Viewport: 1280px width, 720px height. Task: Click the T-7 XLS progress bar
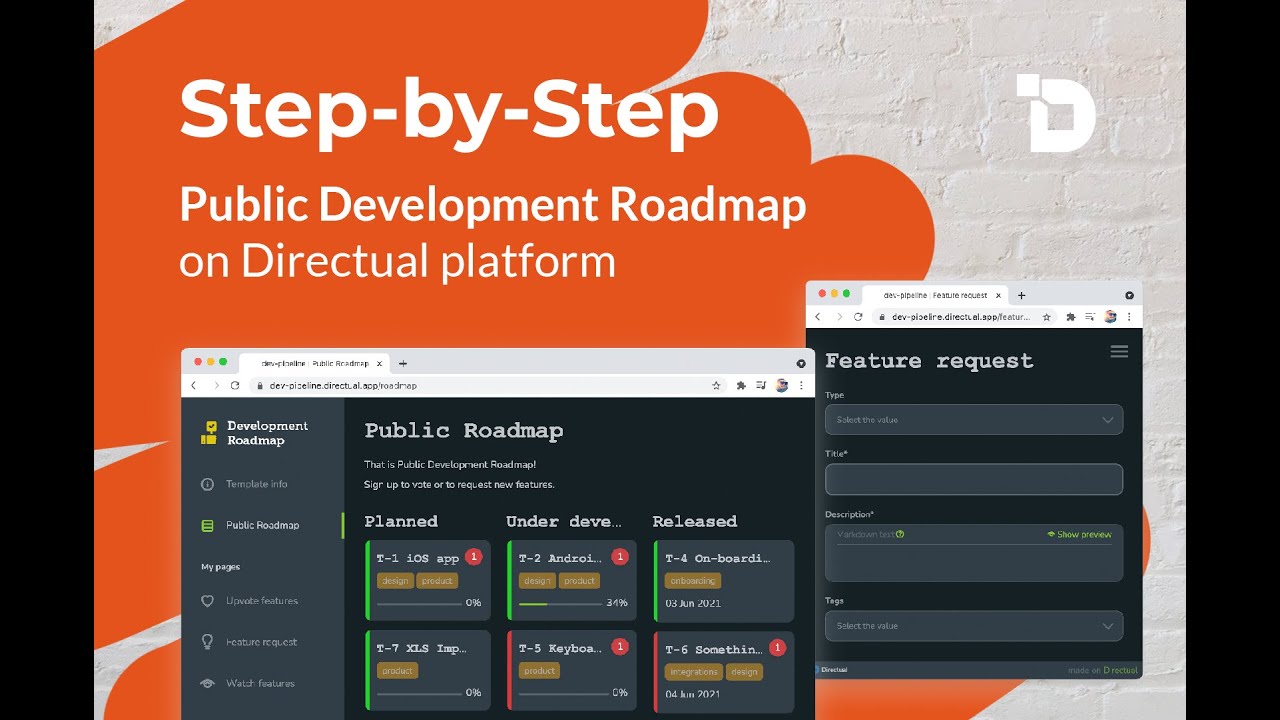click(x=419, y=693)
